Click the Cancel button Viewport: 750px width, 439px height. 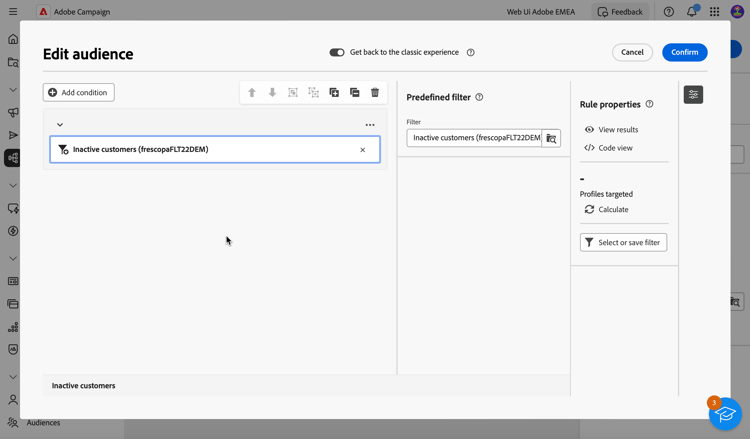632,52
